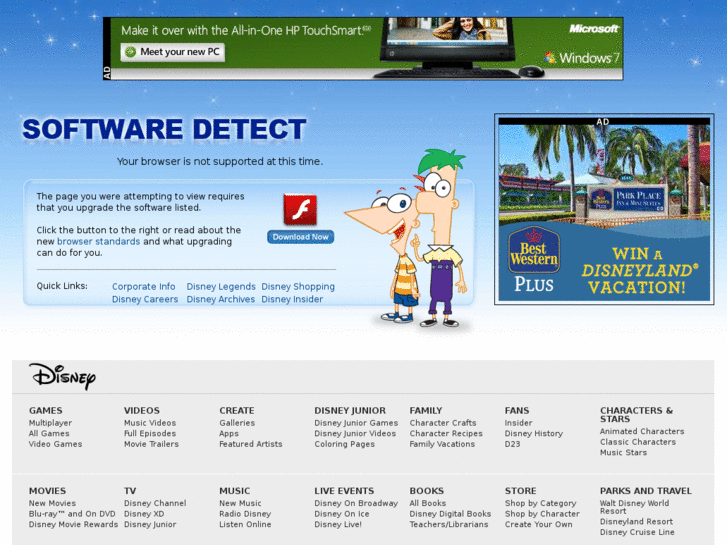727x545 pixels.
Task: Click the red Flash Player icon
Action: pos(300,210)
